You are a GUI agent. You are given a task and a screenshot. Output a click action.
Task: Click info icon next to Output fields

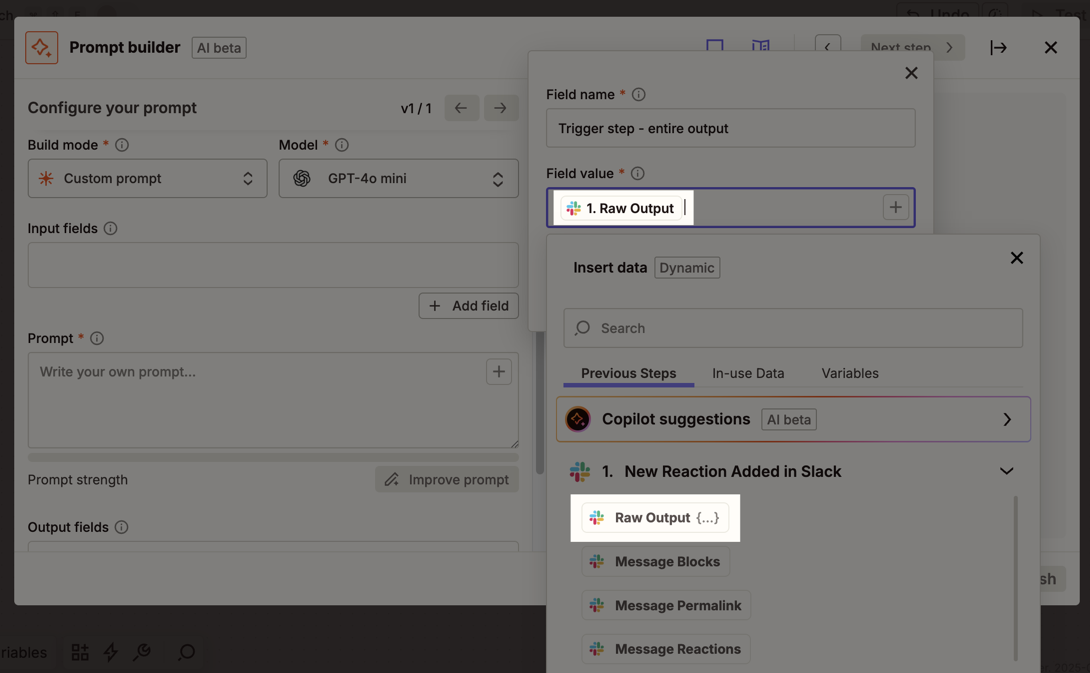tap(121, 527)
